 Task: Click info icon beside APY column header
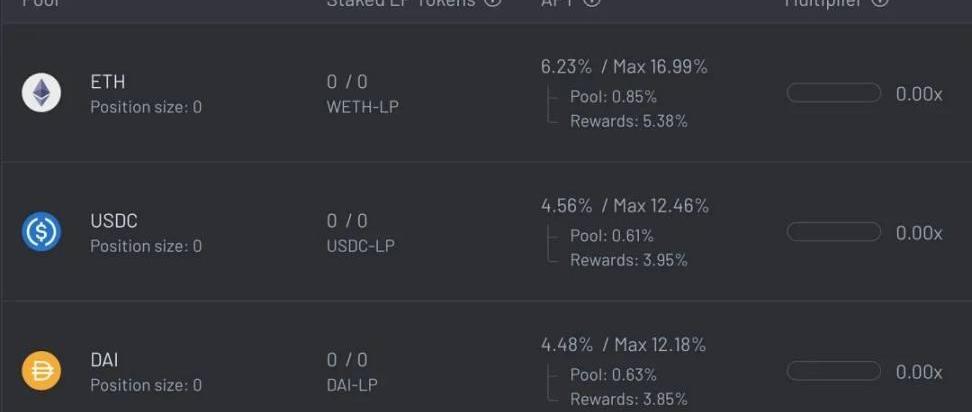point(592,3)
